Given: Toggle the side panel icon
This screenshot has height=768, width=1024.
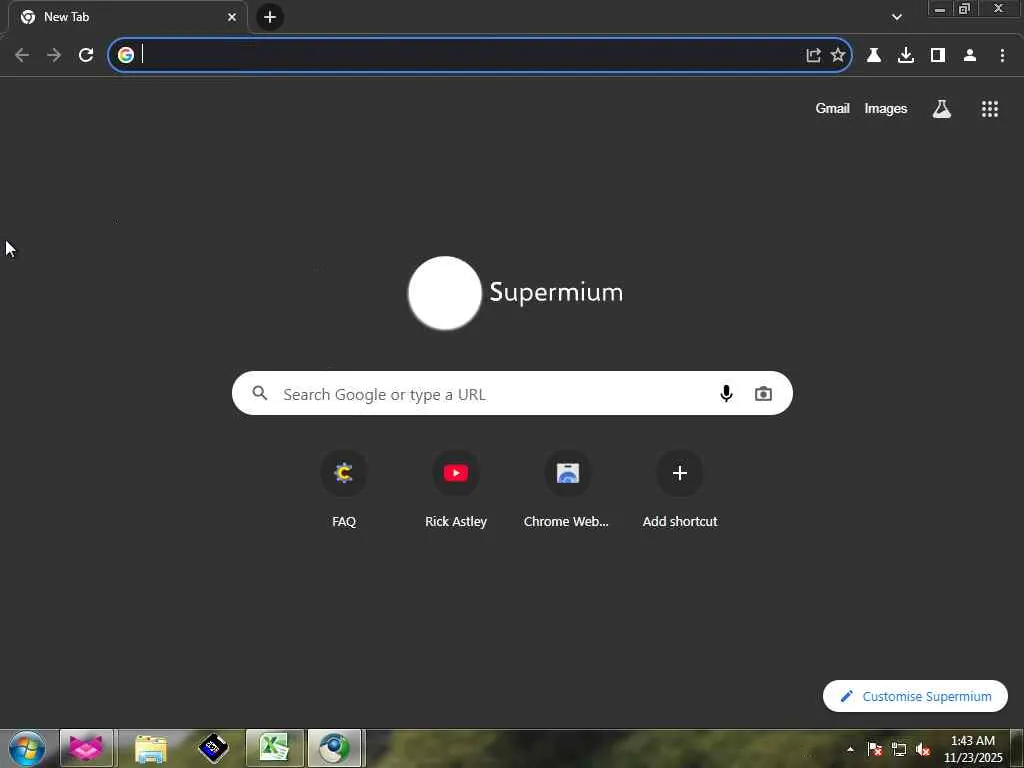Looking at the screenshot, I should pos(938,55).
